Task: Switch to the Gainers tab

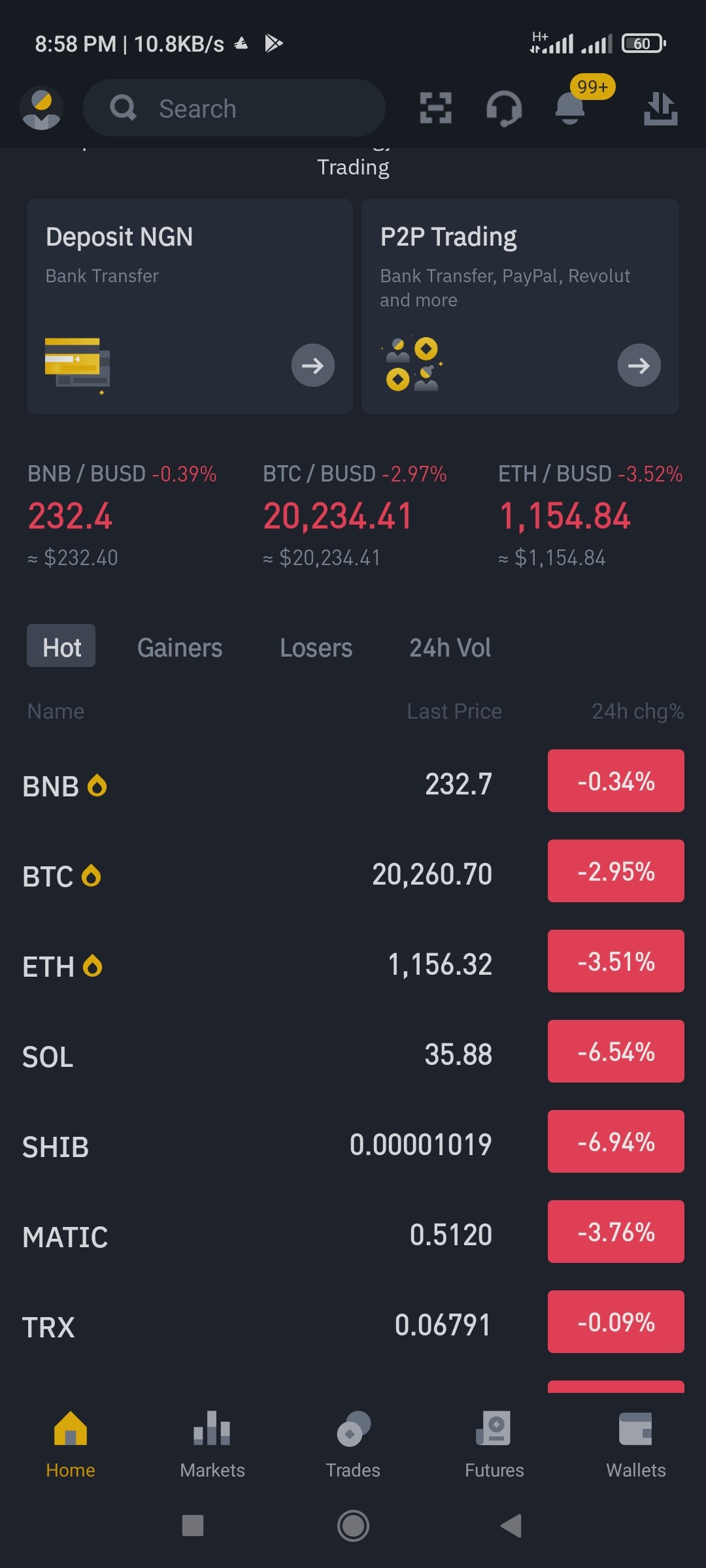Action: pos(180,647)
